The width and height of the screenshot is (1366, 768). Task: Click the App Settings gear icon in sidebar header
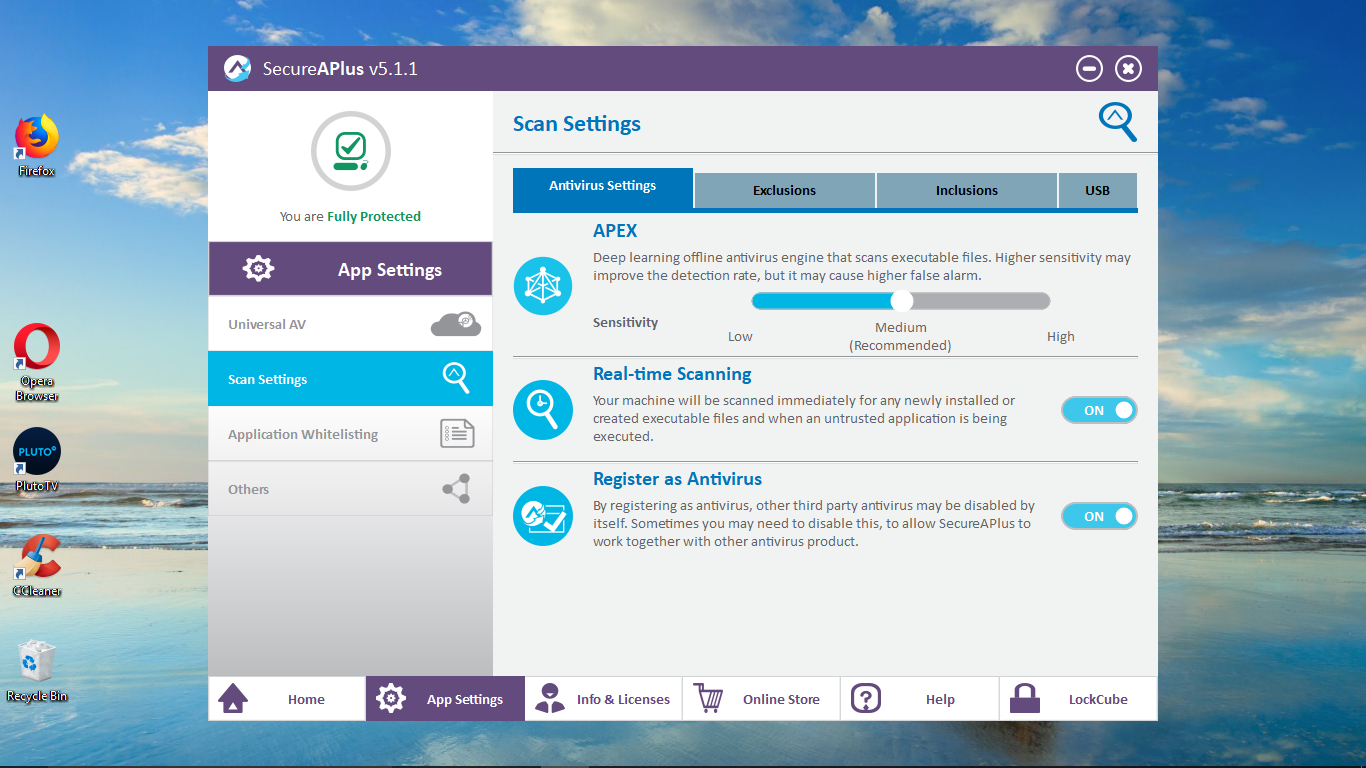(258, 269)
